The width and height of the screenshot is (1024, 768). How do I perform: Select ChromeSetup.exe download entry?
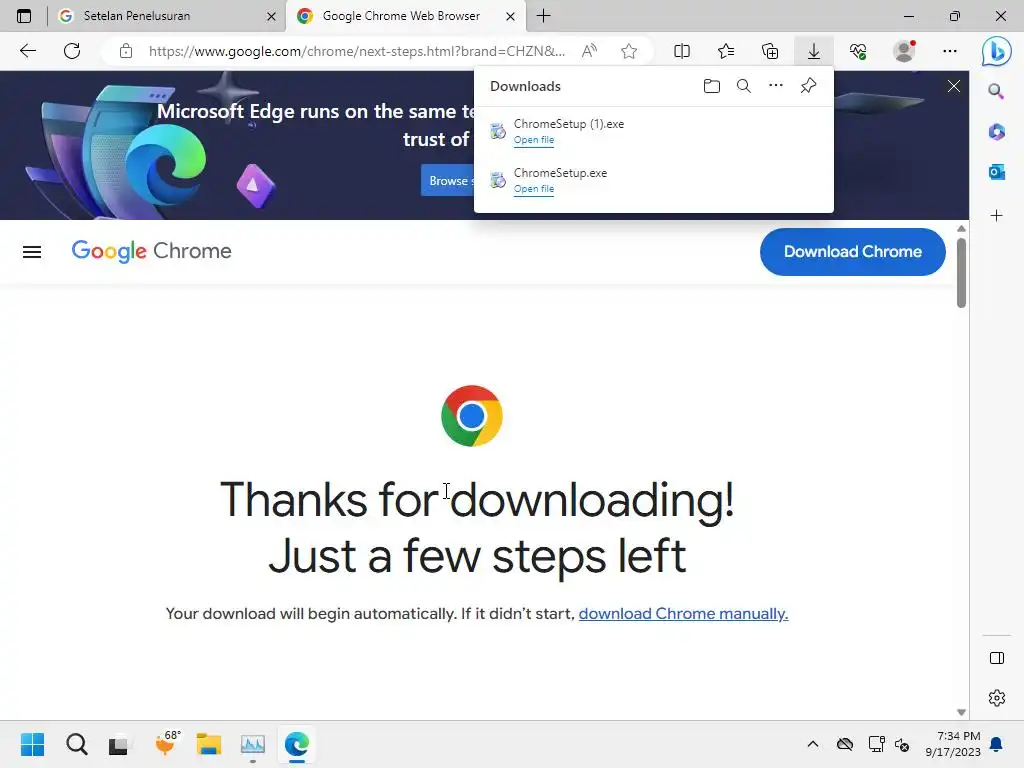click(x=654, y=180)
